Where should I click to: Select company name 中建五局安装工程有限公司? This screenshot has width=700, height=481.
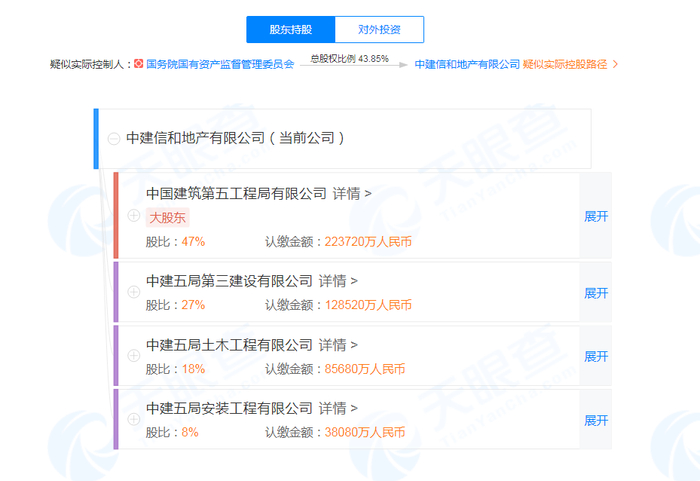[229, 409]
